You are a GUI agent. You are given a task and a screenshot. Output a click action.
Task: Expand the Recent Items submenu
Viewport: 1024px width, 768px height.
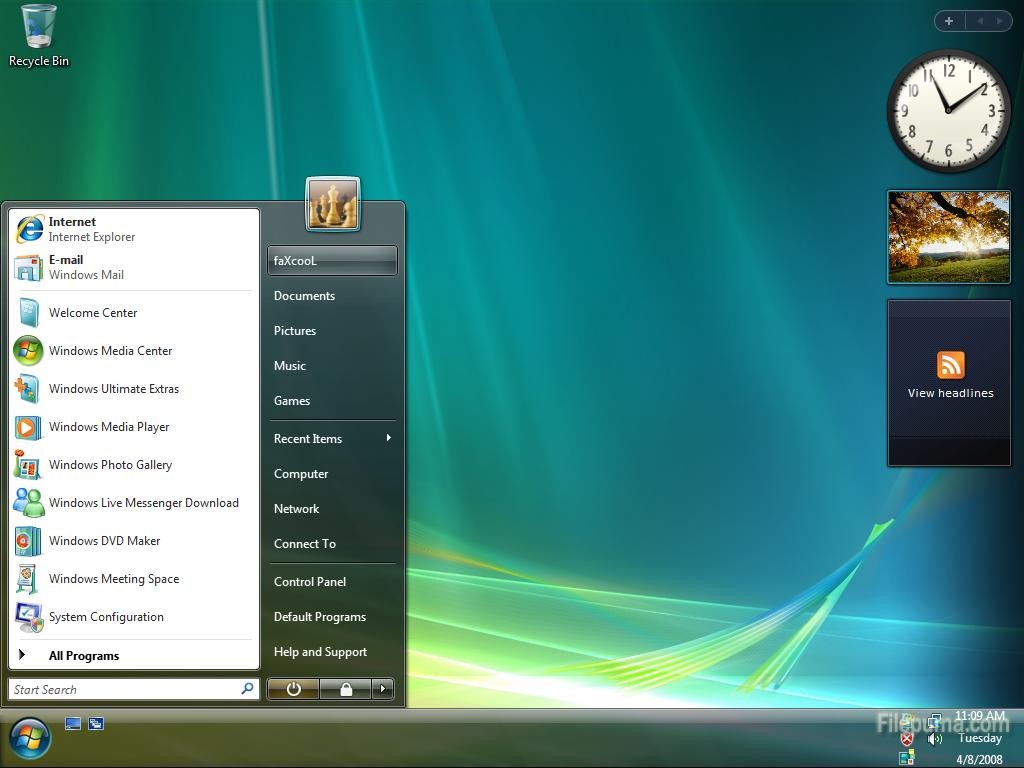[330, 439]
